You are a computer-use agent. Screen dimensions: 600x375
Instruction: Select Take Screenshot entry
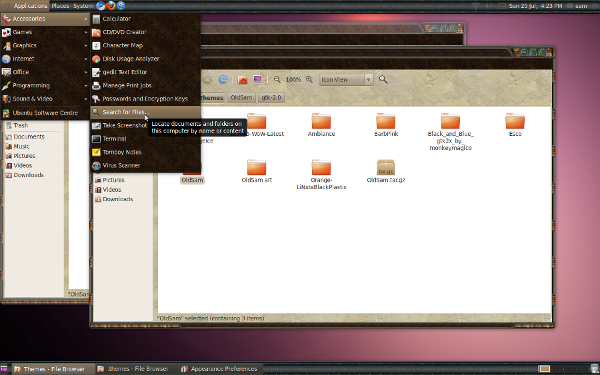pyautogui.click(x=119, y=126)
